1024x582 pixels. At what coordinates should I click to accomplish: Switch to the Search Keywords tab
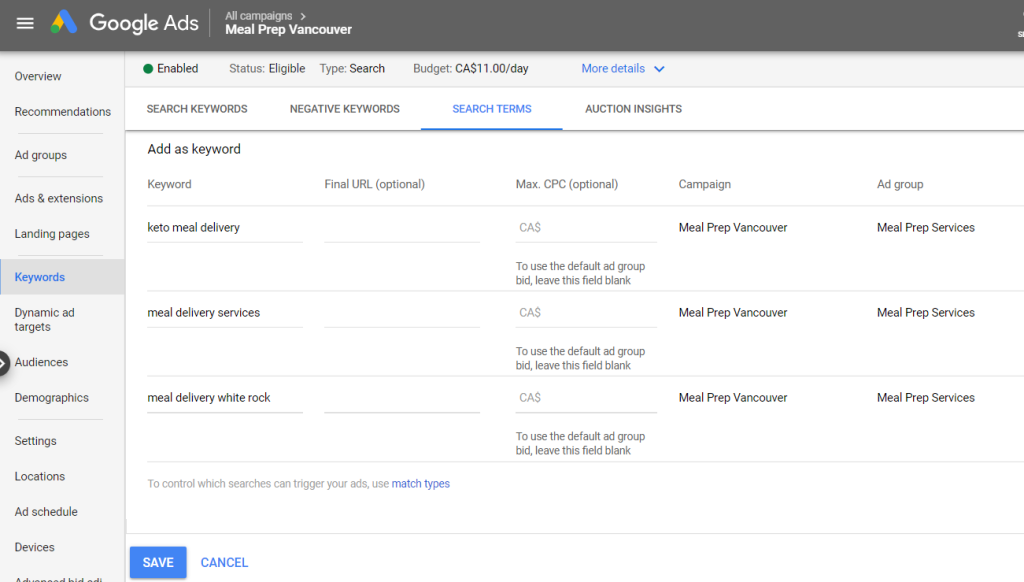197,109
